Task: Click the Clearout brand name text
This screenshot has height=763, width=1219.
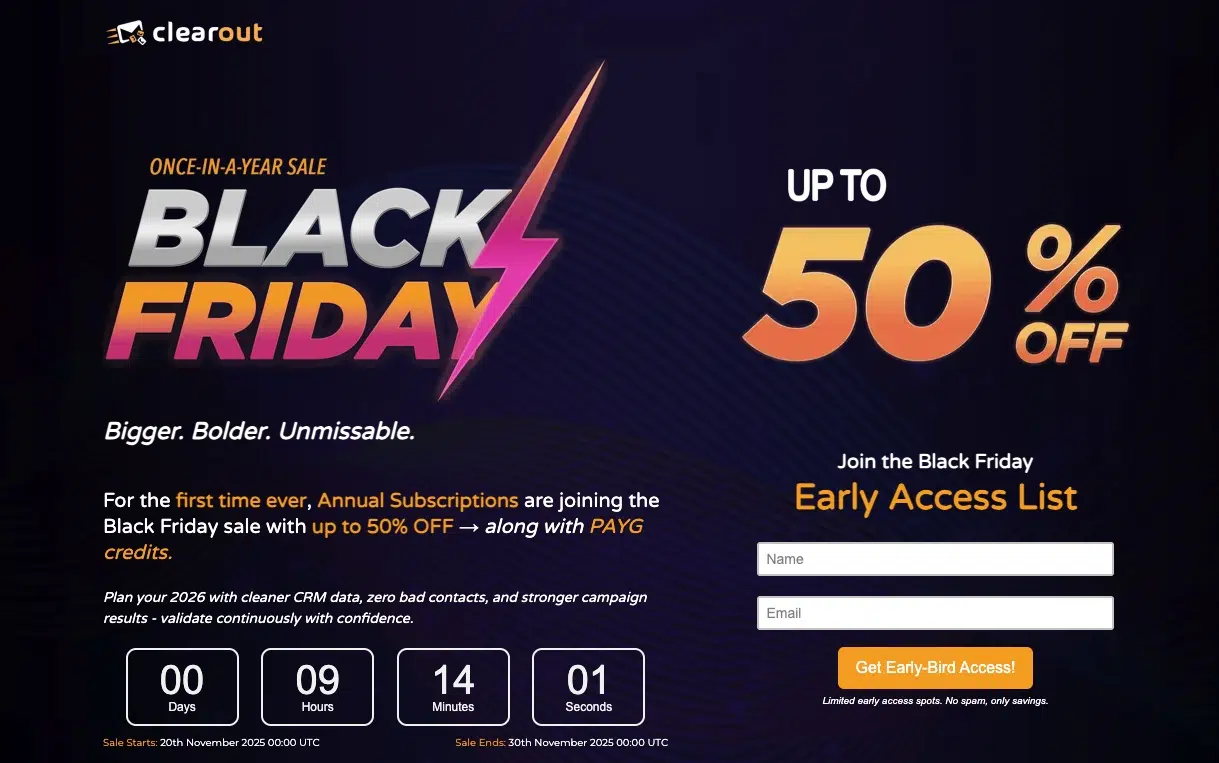Action: coord(207,33)
